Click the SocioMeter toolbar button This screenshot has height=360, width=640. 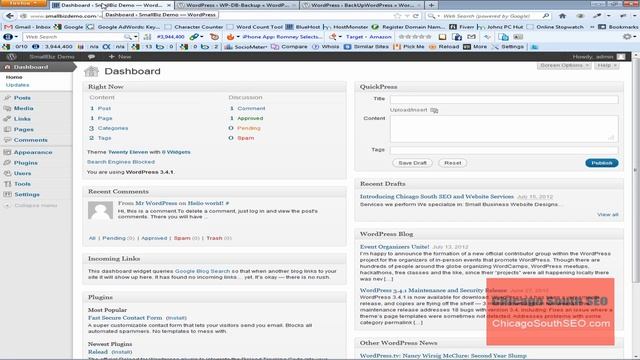[x=245, y=47]
